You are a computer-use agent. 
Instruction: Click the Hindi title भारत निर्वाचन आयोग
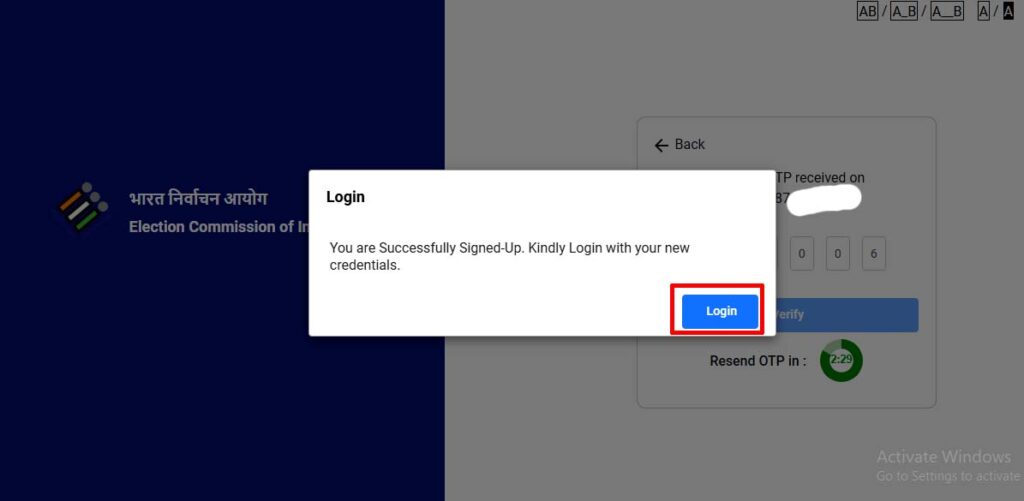pyautogui.click(x=198, y=198)
